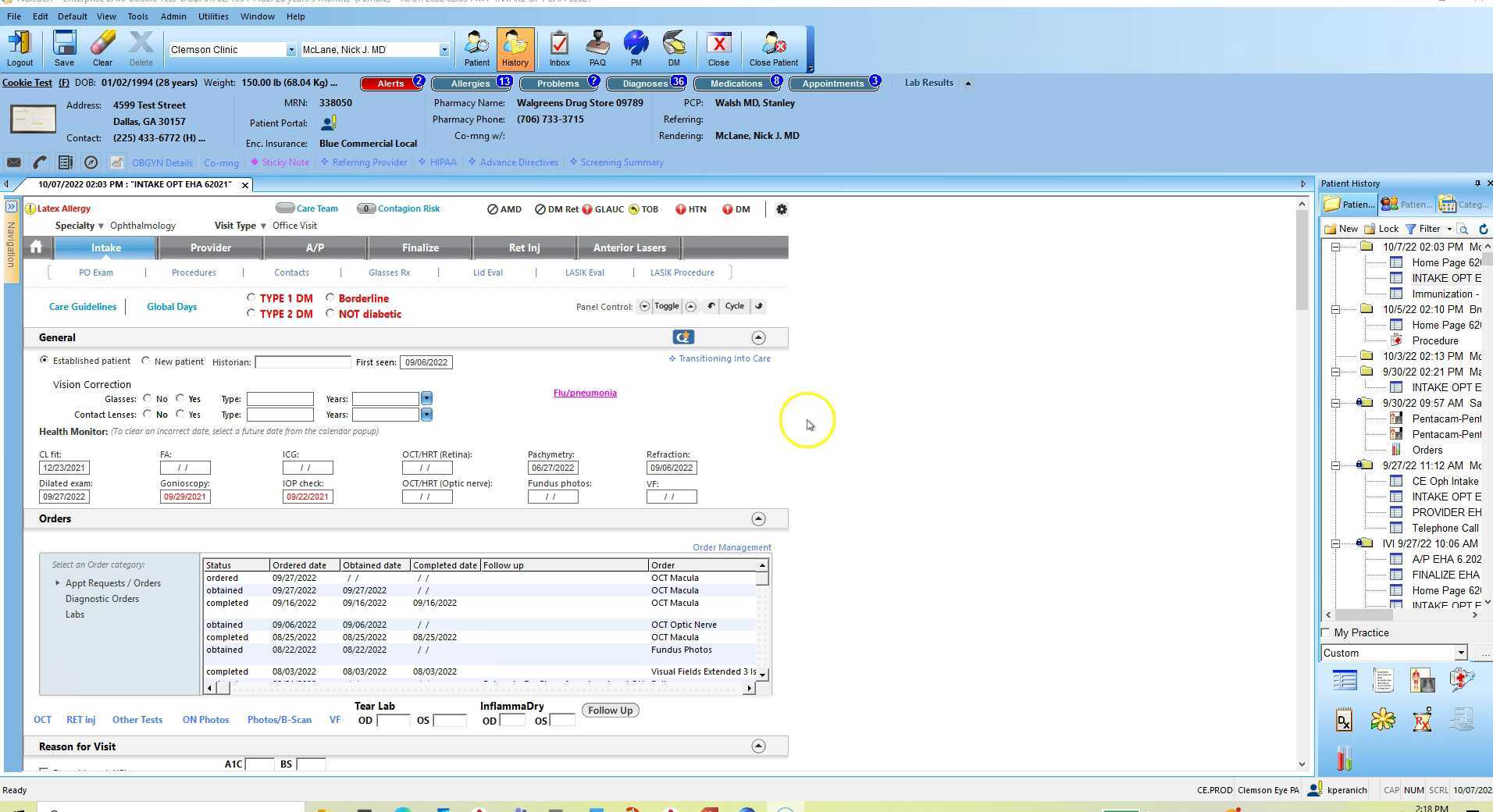The width and height of the screenshot is (1493, 812).
Task: Collapse the Orders section panel
Action: 757,519
